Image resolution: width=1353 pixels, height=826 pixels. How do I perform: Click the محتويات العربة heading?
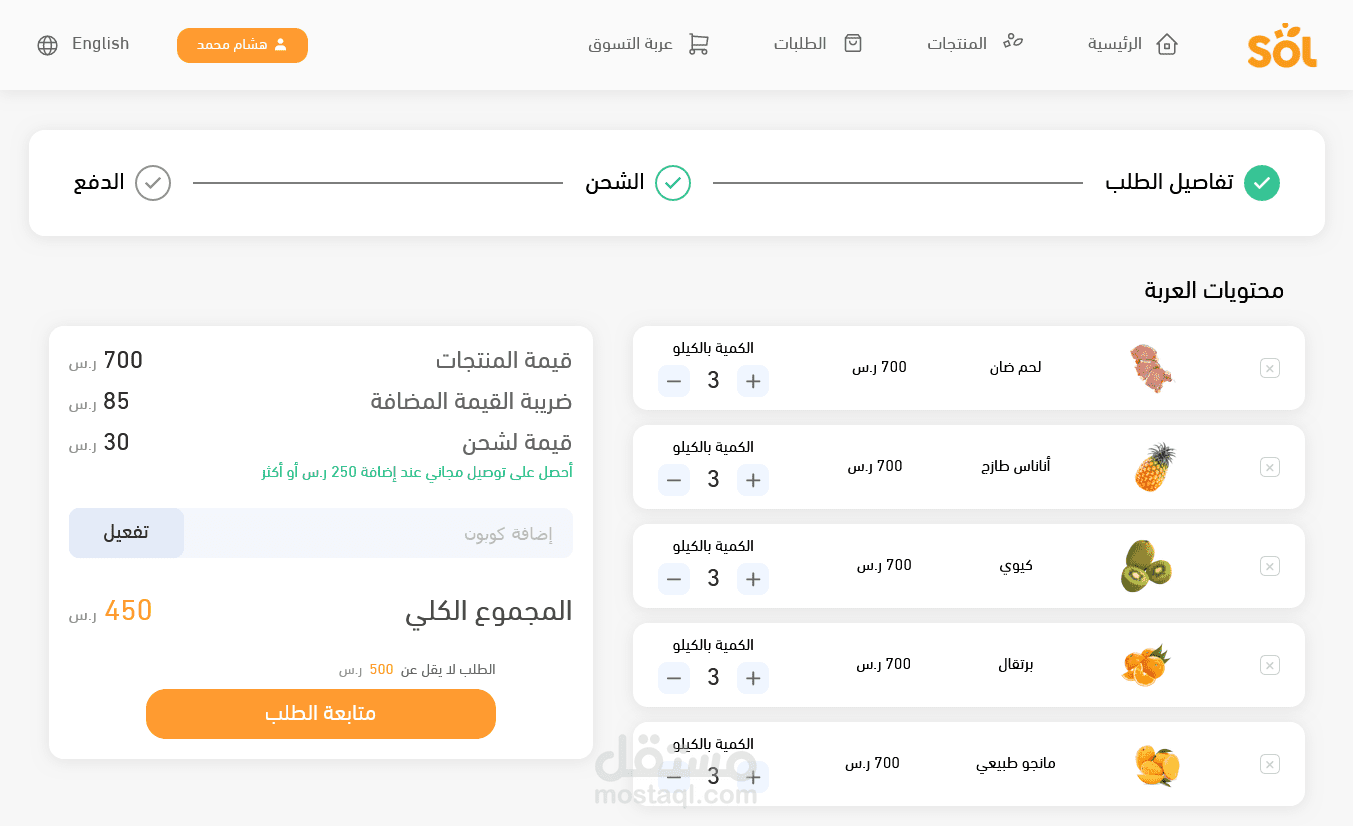[1214, 290]
